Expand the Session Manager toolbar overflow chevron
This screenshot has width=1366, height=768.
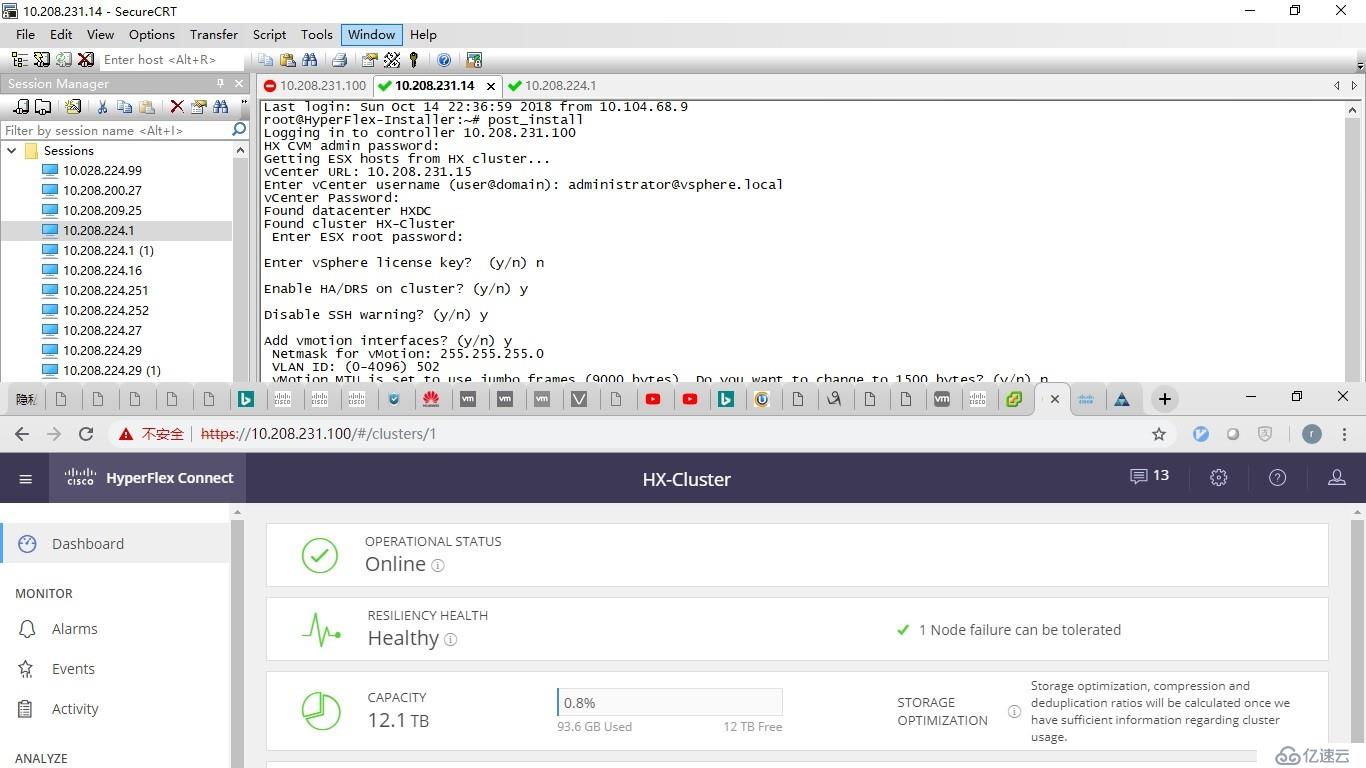coord(243,104)
